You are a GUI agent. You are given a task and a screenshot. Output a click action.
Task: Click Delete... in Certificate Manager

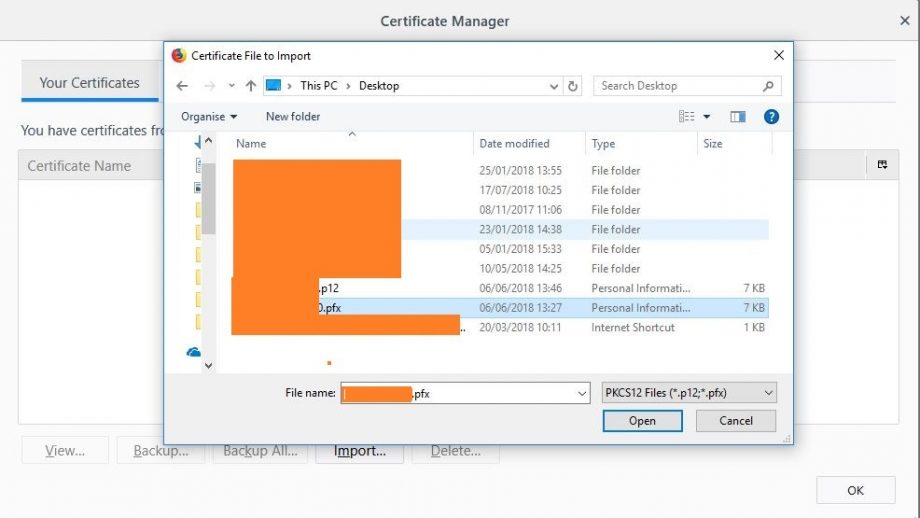[455, 451]
